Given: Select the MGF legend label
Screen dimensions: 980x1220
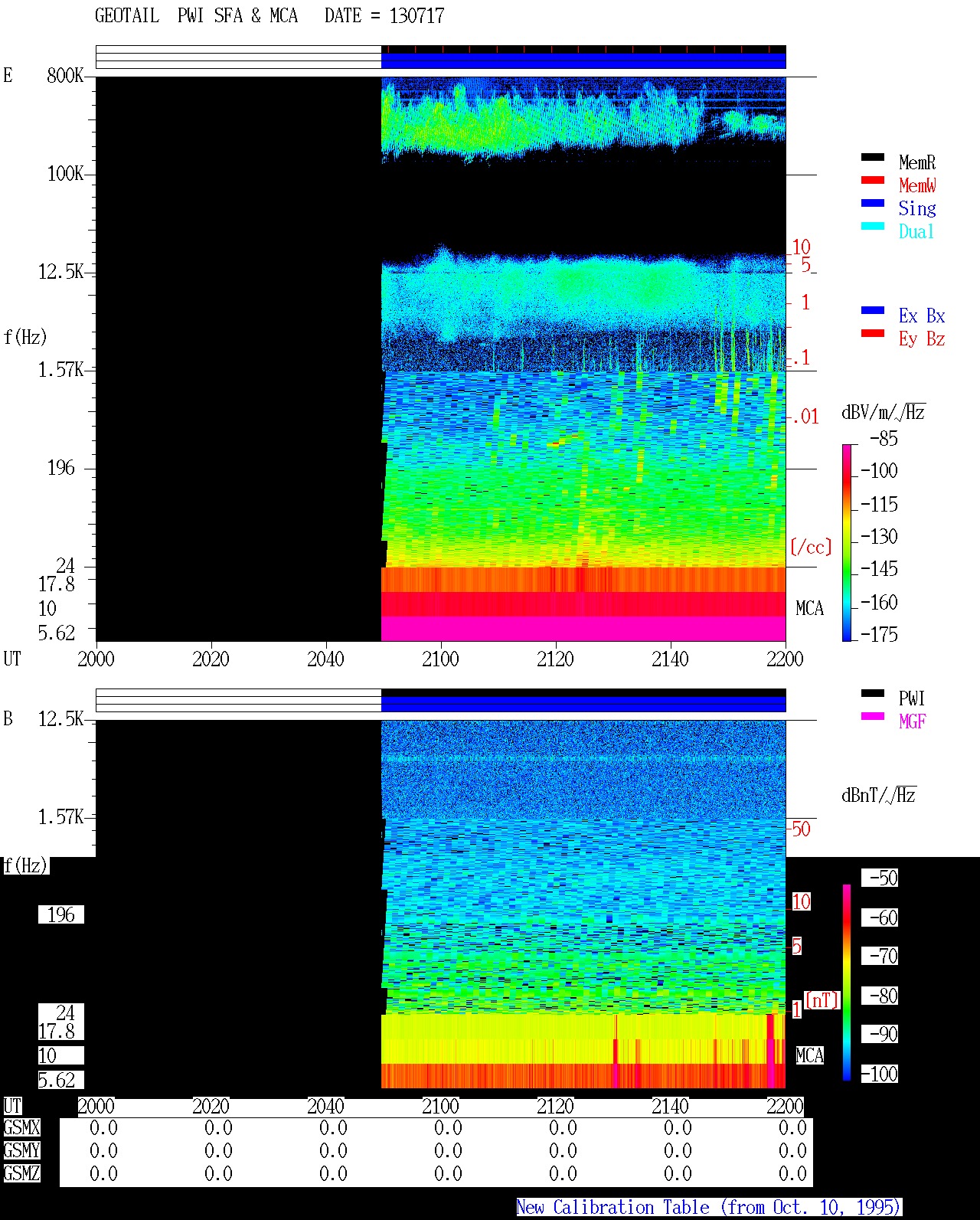Looking at the screenshot, I should [x=913, y=721].
